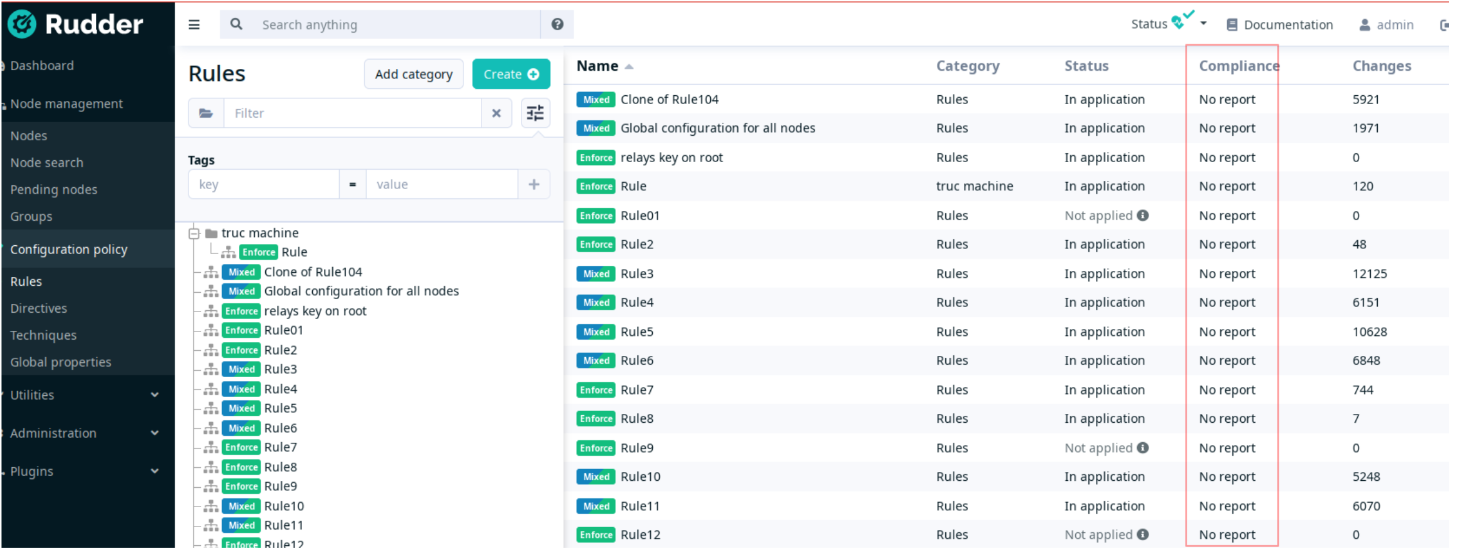
Task: Clear the rule filter with X
Action: coord(496,113)
